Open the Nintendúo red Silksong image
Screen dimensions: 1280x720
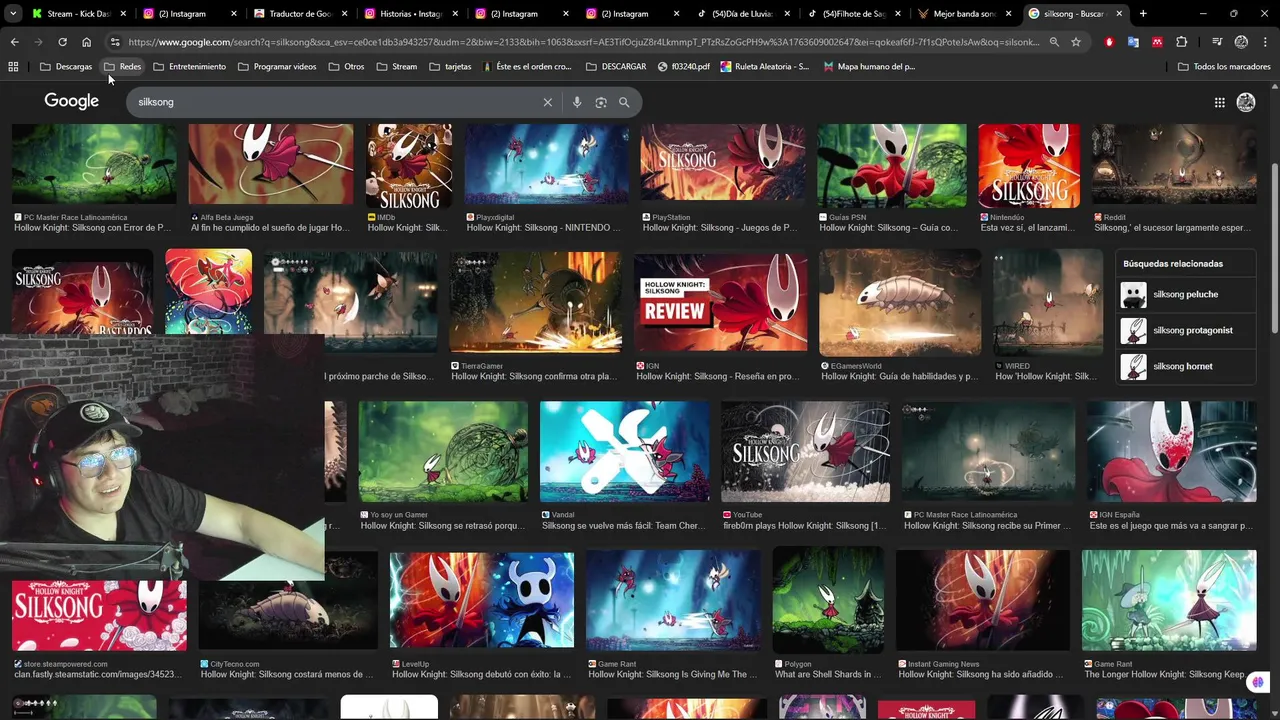(x=1029, y=165)
